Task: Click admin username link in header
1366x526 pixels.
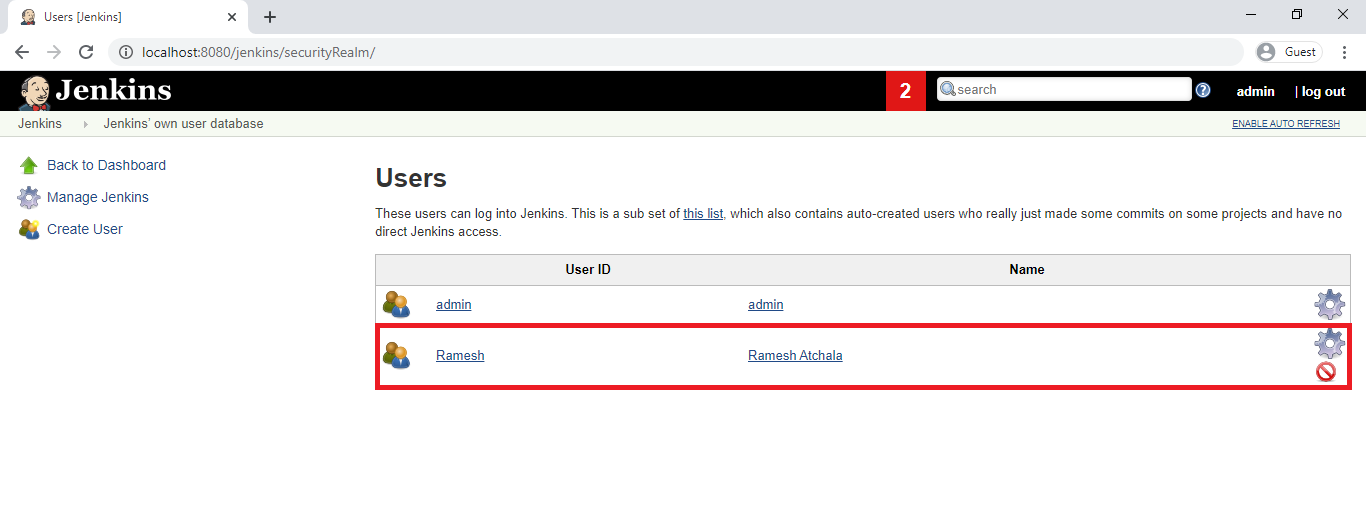Action: (x=1256, y=91)
